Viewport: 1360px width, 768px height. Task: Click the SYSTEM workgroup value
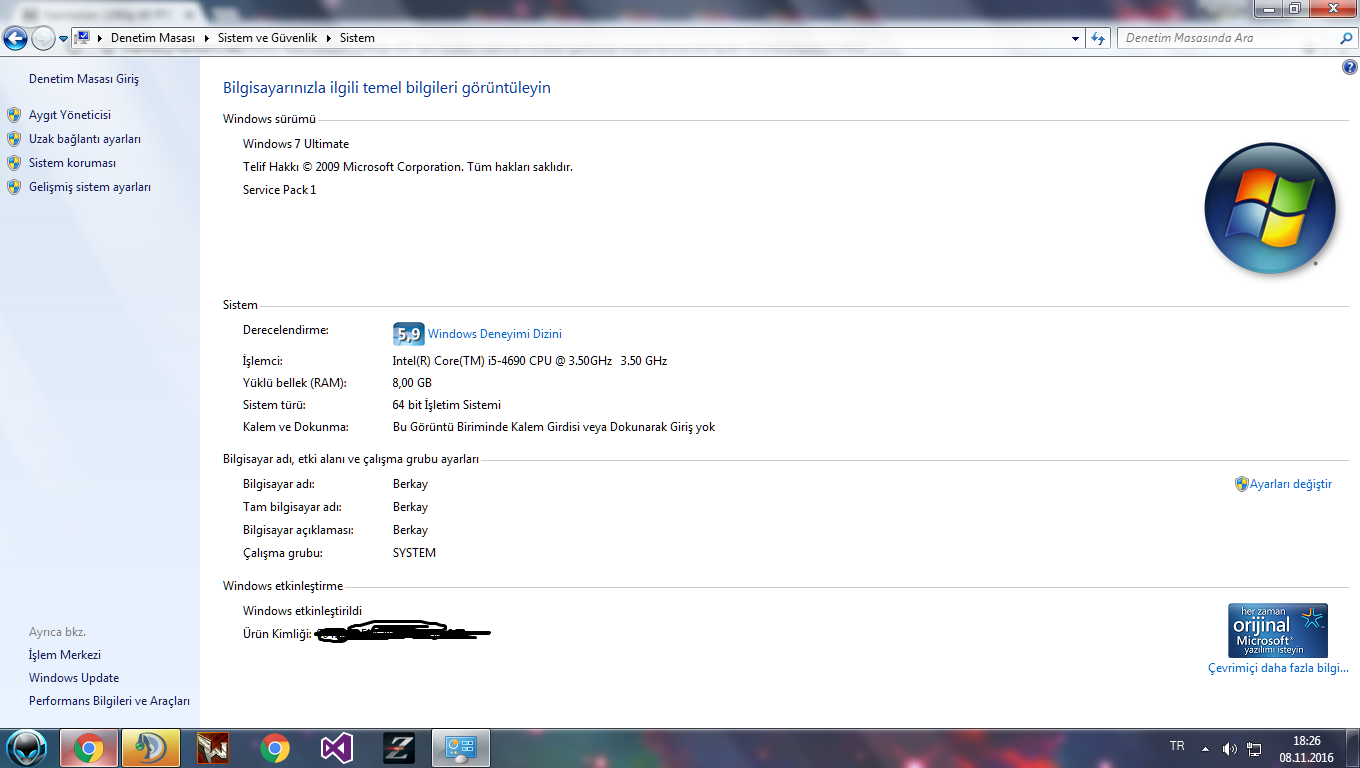[x=414, y=553]
